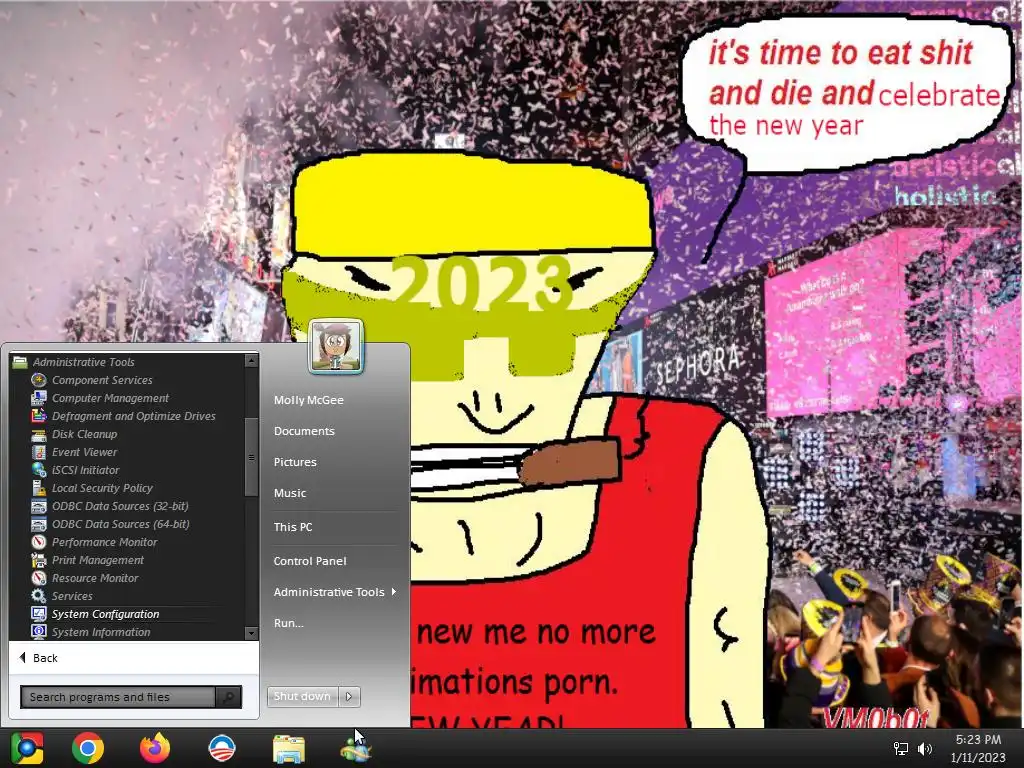Open Control Panel from start menu
The height and width of the screenshot is (768, 1024).
[310, 561]
